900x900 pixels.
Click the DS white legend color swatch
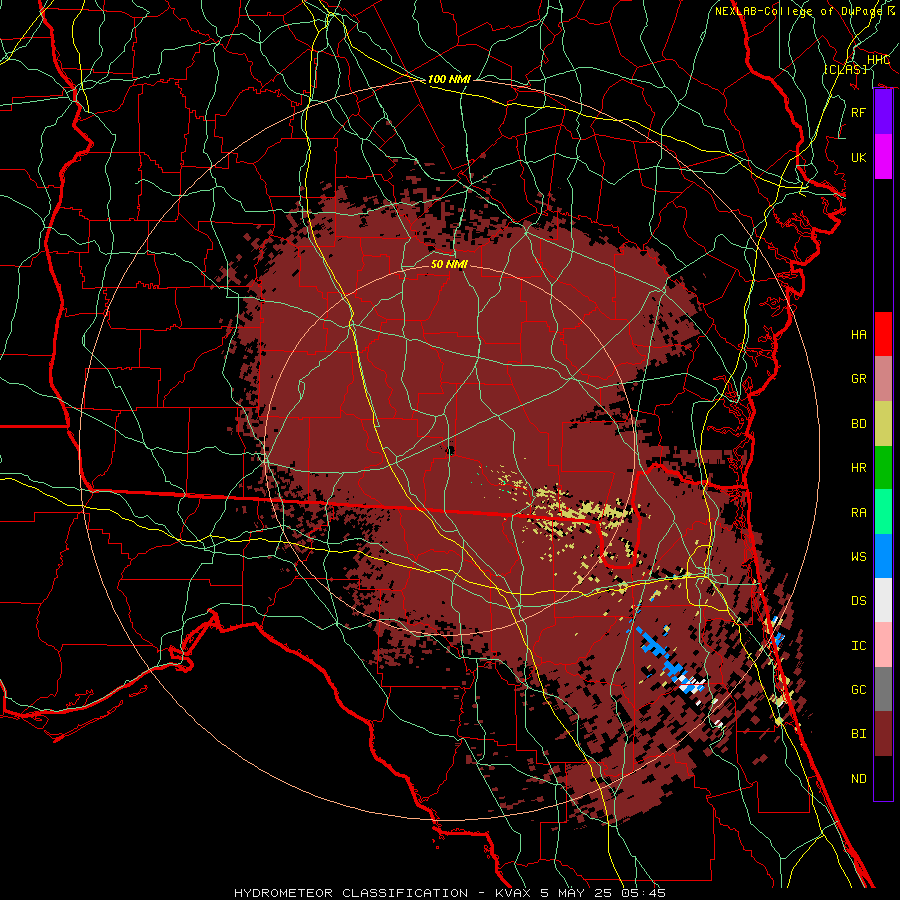[x=883, y=600]
